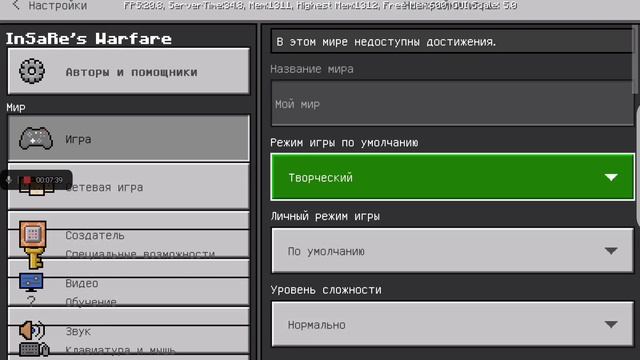Click the achievements unavailable notice
This screenshot has height=360, width=640.
(452, 42)
